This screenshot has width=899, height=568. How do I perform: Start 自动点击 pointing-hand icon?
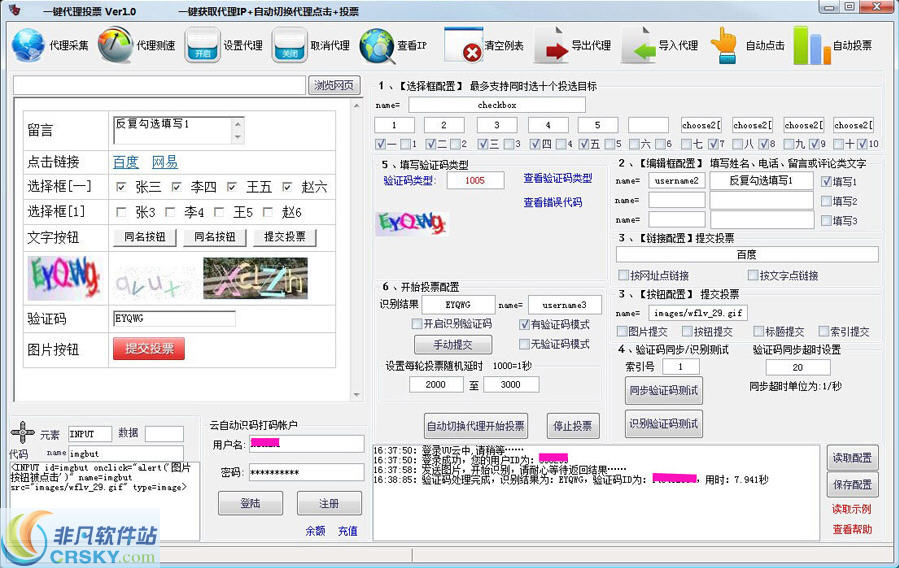724,45
